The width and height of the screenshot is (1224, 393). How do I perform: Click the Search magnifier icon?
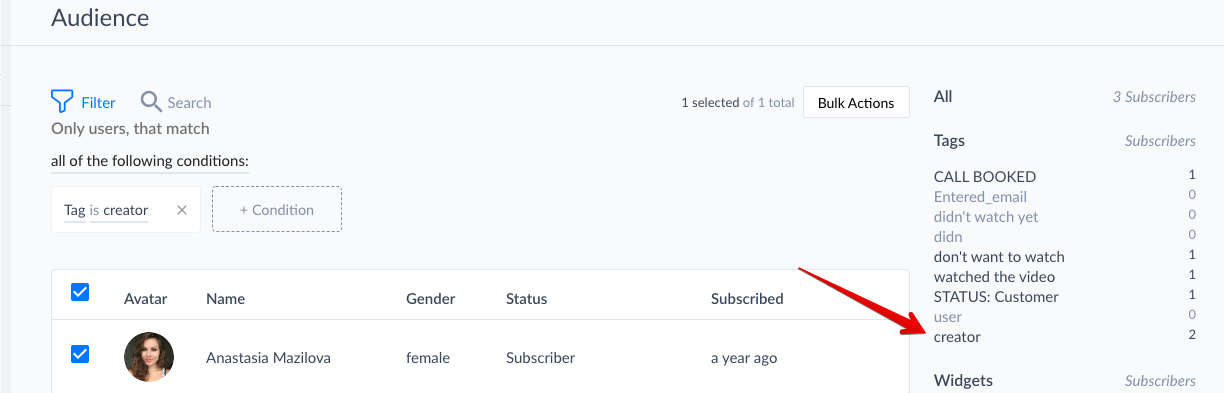tap(151, 101)
